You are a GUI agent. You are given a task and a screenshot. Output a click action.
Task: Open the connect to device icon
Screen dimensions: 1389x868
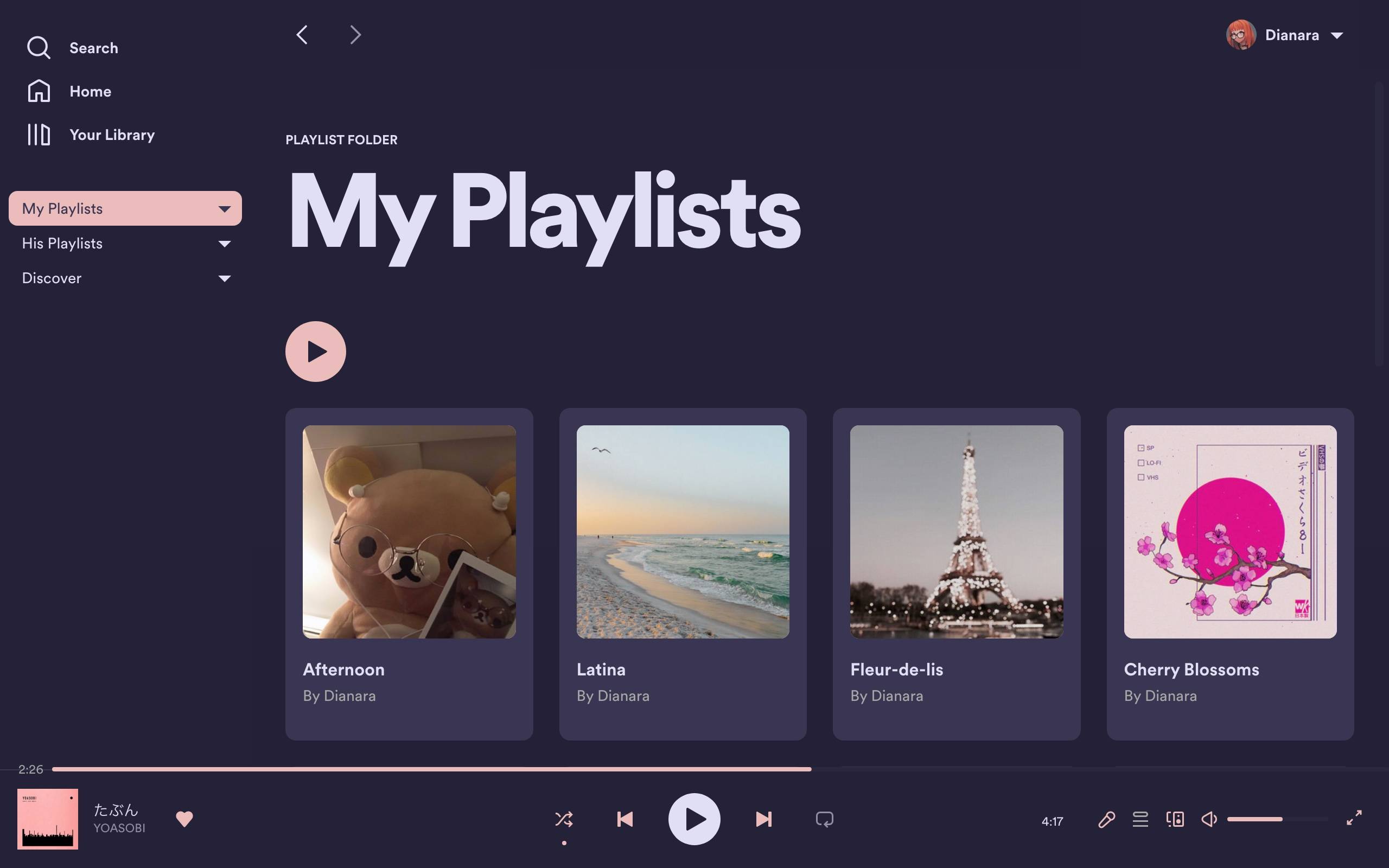1175,819
